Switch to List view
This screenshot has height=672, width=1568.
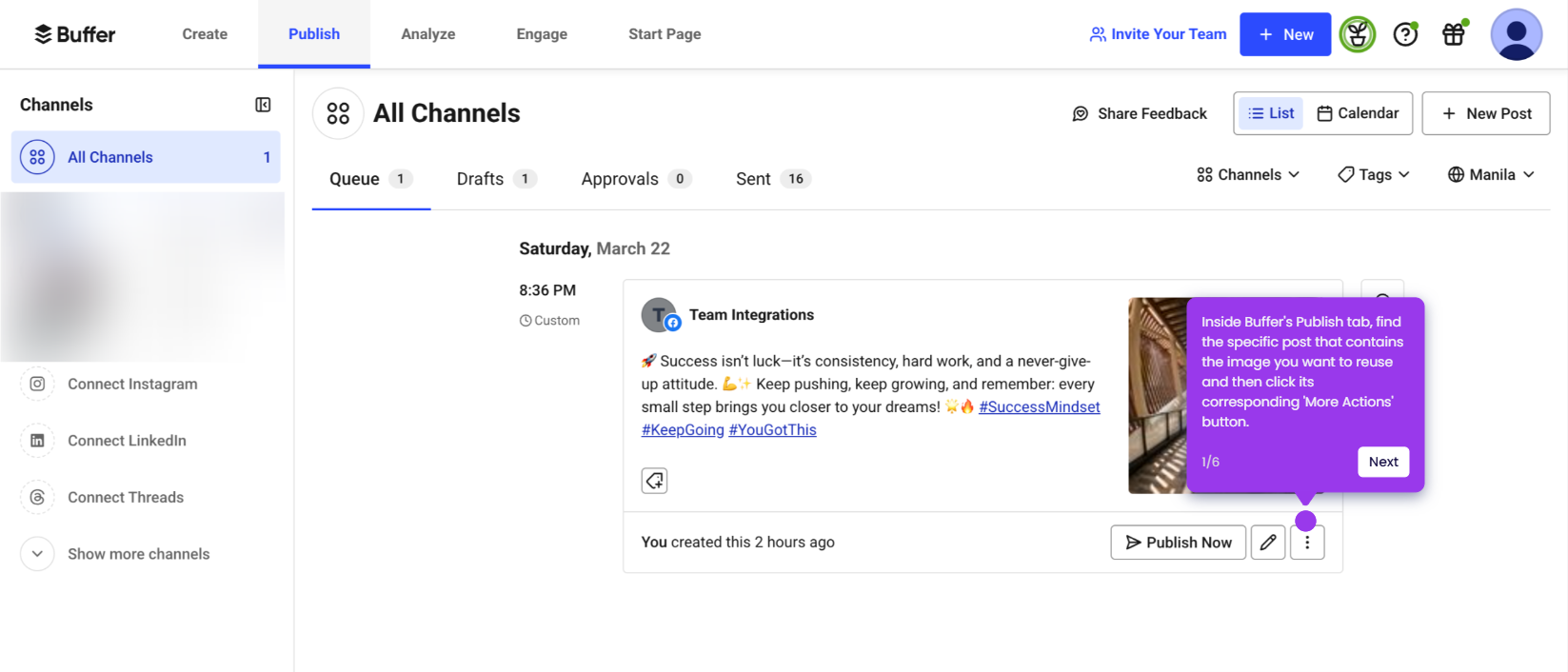(1271, 113)
